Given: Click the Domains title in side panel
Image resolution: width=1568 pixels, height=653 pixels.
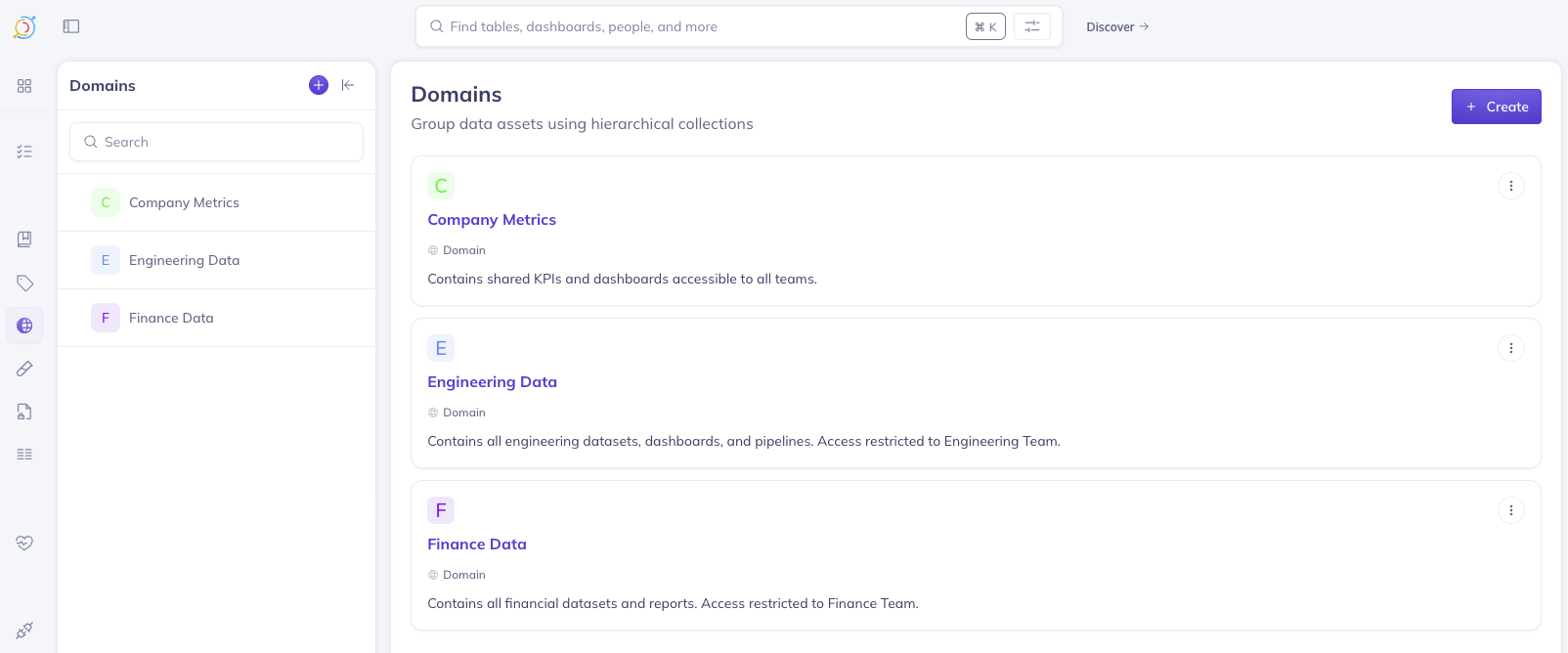Looking at the screenshot, I should 103,85.
